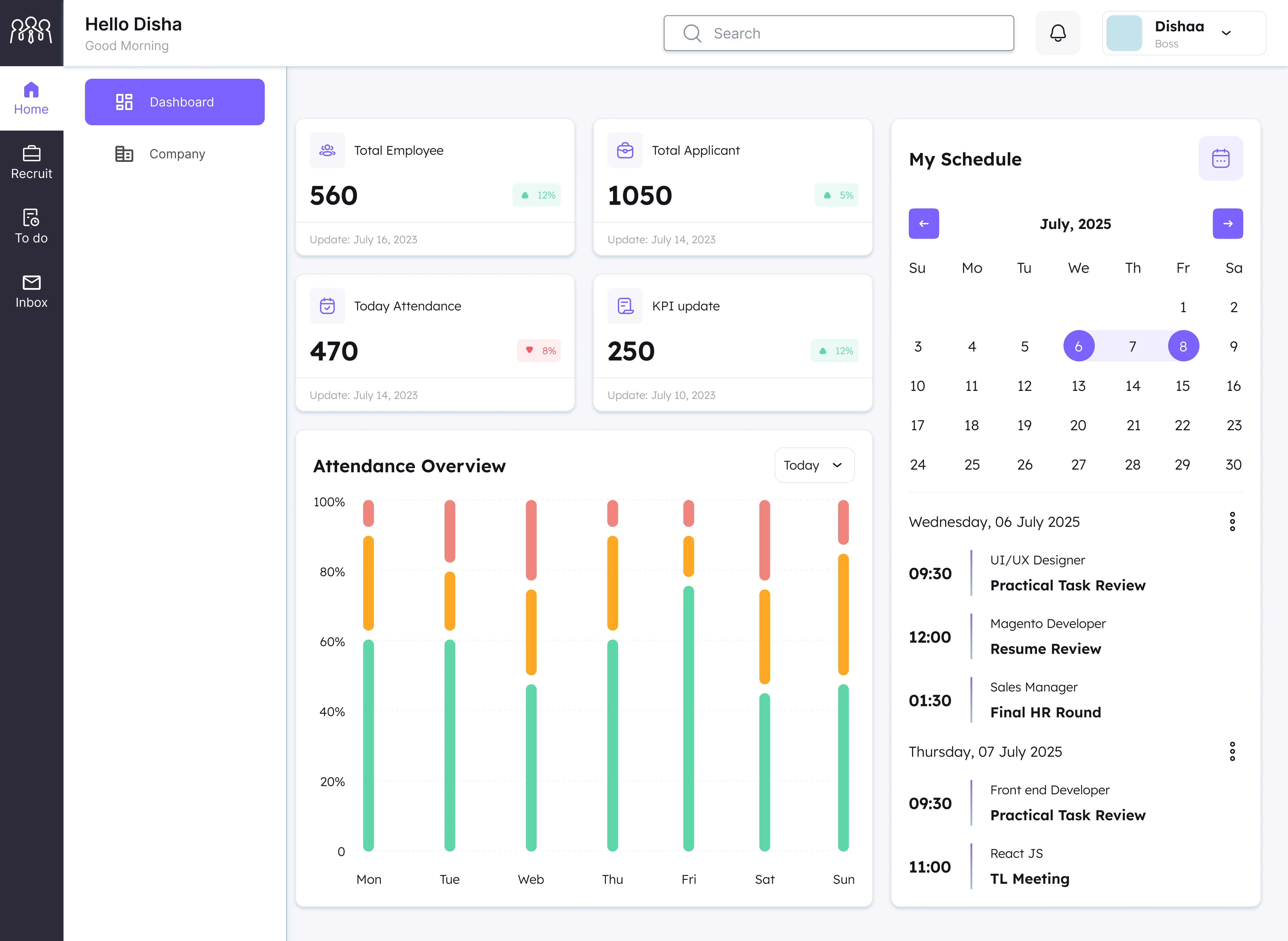Open options menu for Wednesday, 06 July
The image size is (1288, 941).
click(x=1233, y=521)
